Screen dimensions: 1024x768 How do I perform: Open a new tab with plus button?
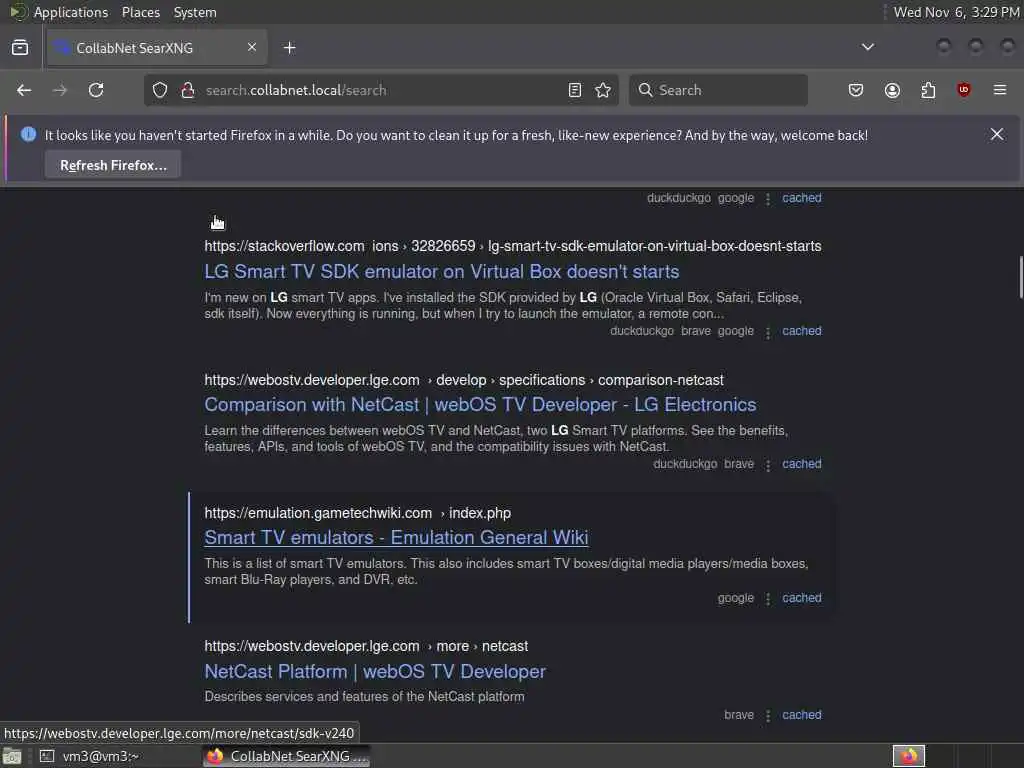290,48
